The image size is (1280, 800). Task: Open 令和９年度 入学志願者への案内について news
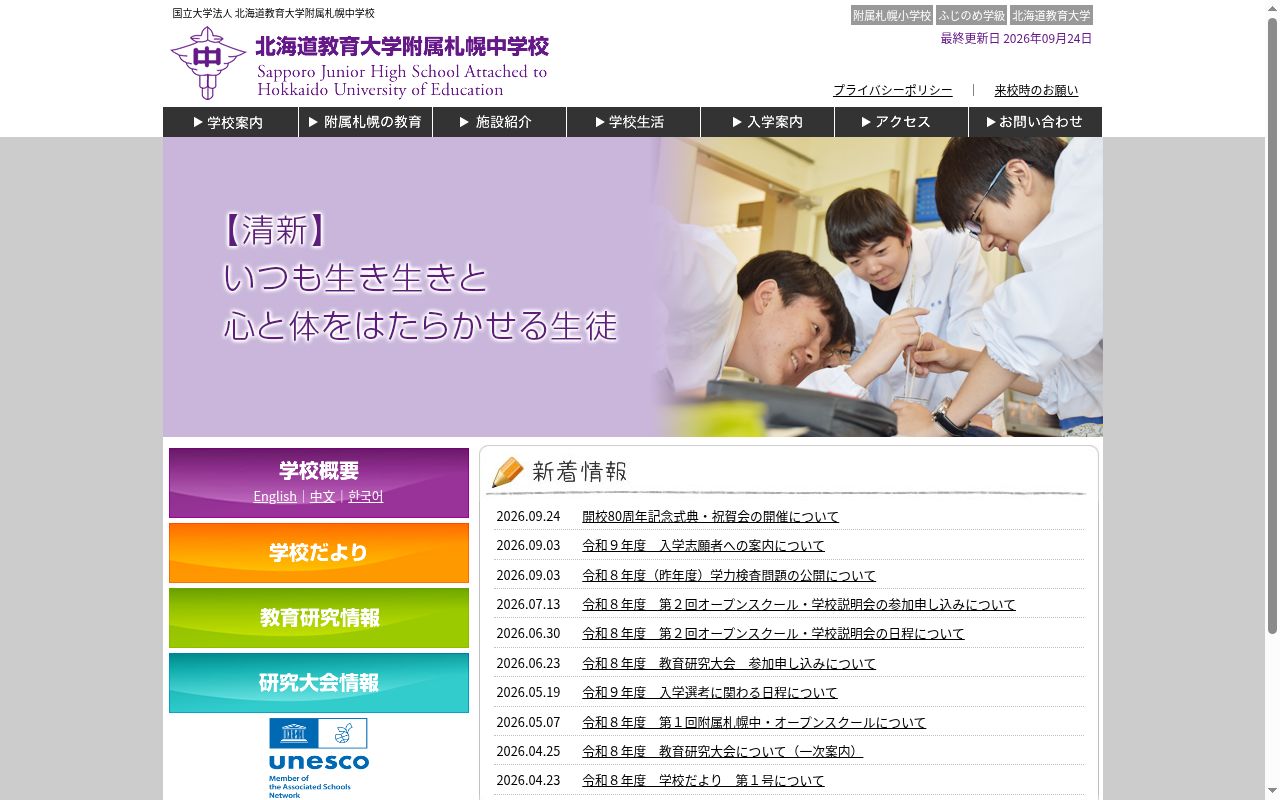click(x=703, y=546)
